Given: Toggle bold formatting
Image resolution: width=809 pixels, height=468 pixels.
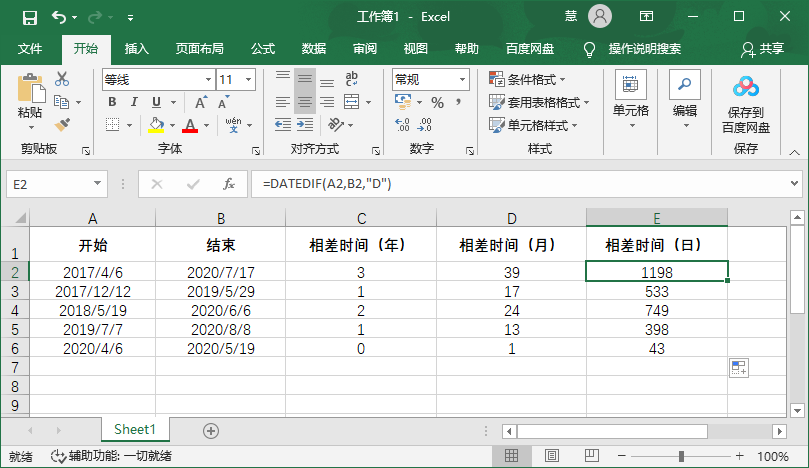Looking at the screenshot, I should coord(112,102).
